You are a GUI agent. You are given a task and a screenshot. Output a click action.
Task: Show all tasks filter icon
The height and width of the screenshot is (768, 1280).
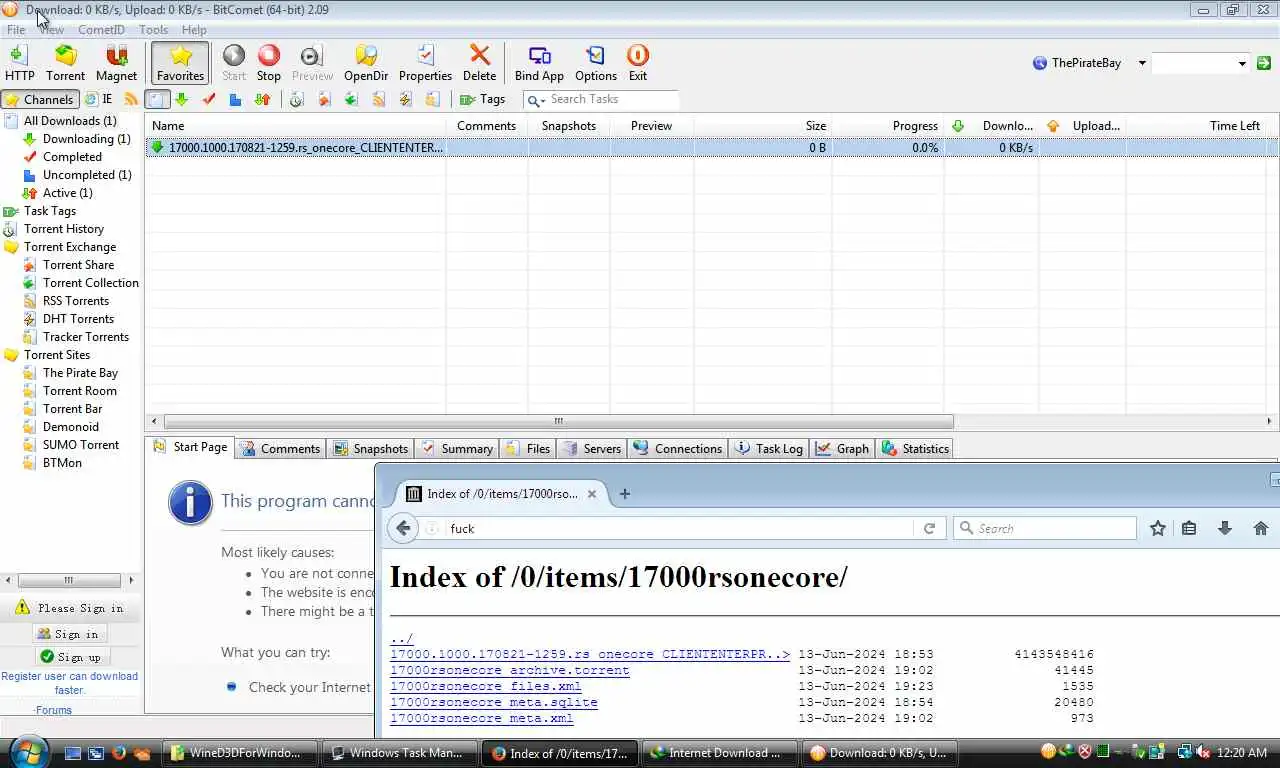pyautogui.click(x=157, y=99)
